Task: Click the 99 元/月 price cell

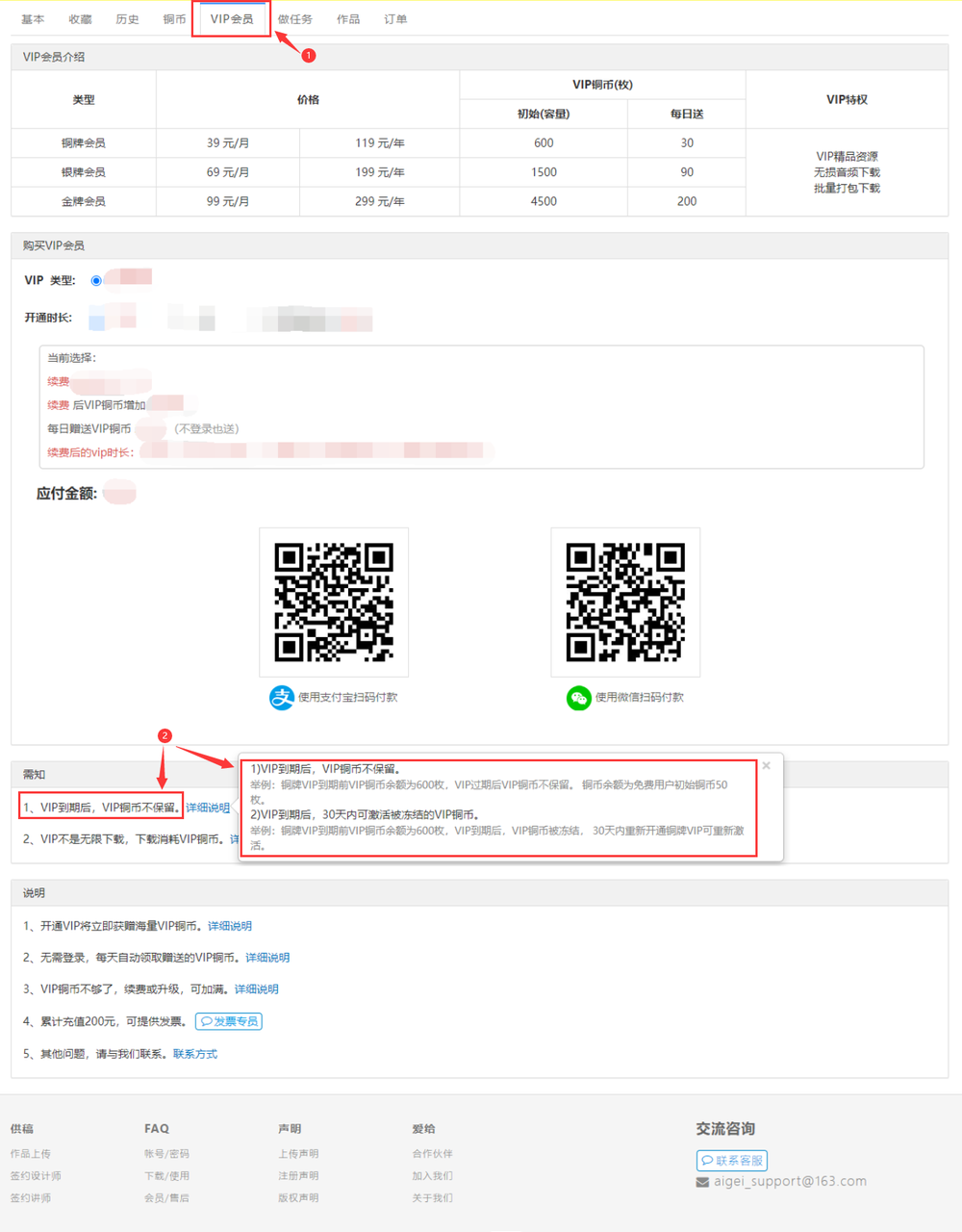Action: click(x=228, y=201)
